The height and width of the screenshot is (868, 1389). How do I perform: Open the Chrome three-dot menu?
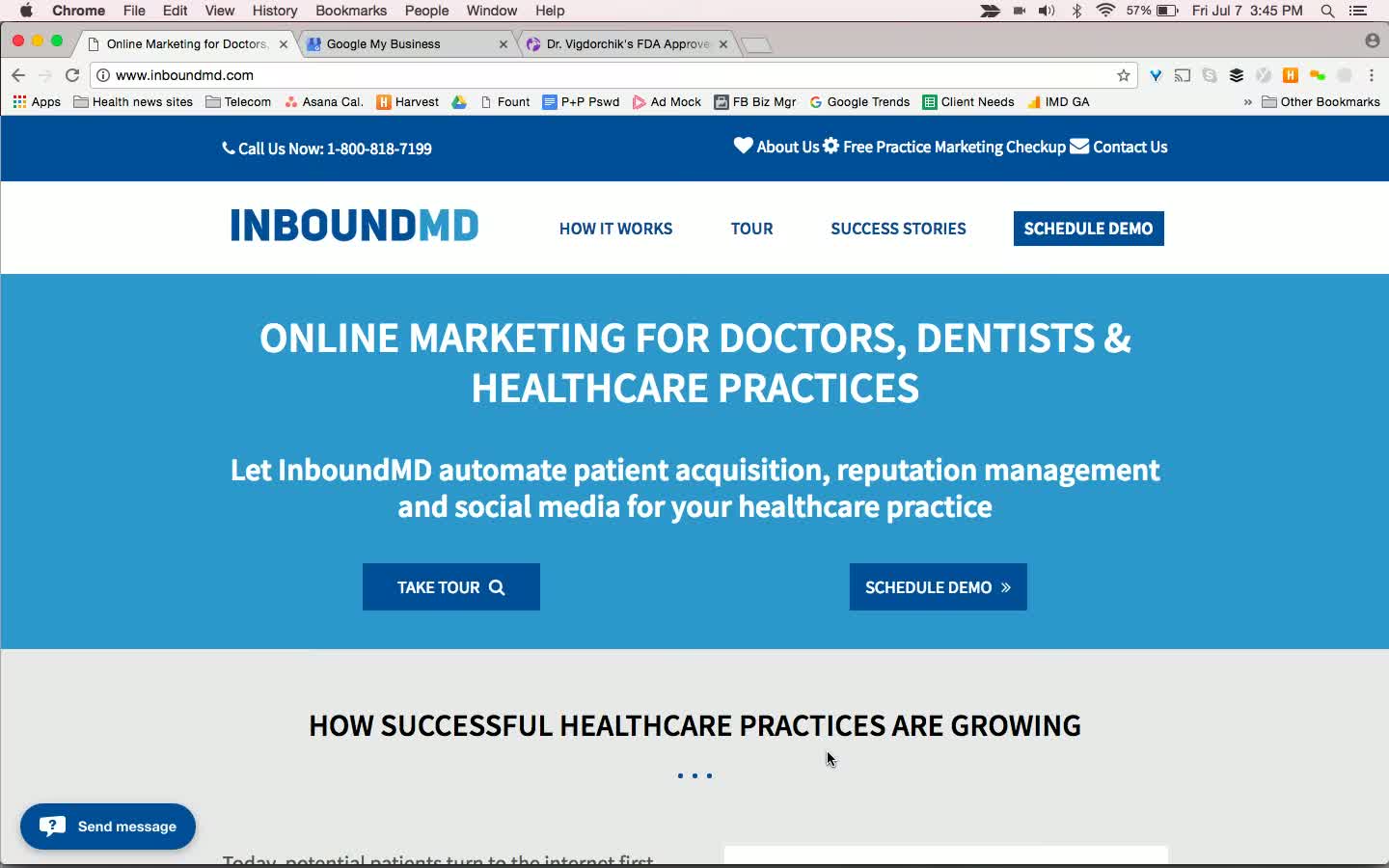(x=1372, y=75)
